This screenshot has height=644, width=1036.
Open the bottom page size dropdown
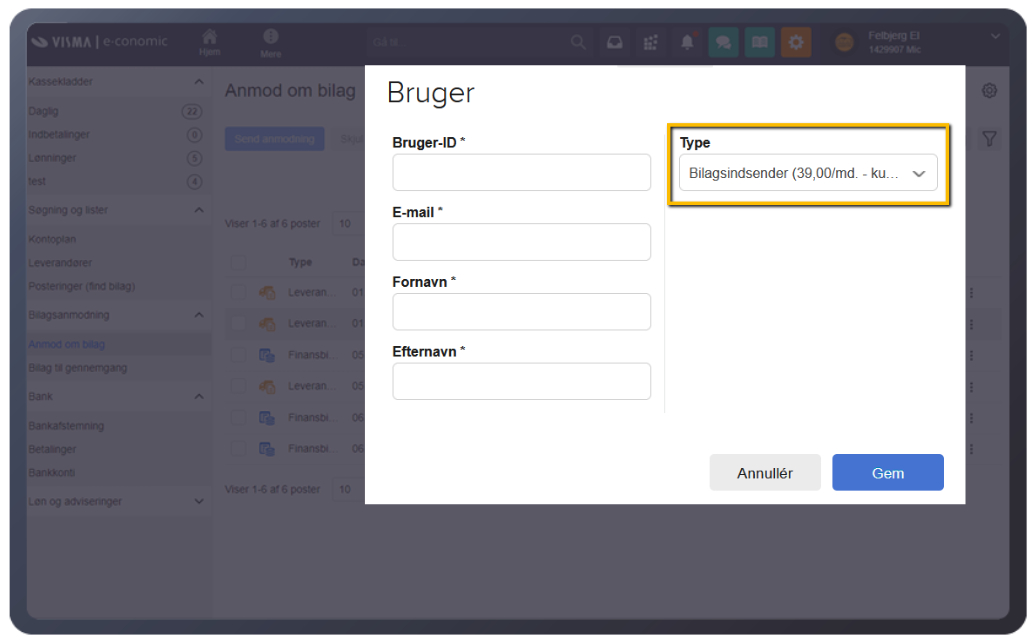[x=349, y=489]
